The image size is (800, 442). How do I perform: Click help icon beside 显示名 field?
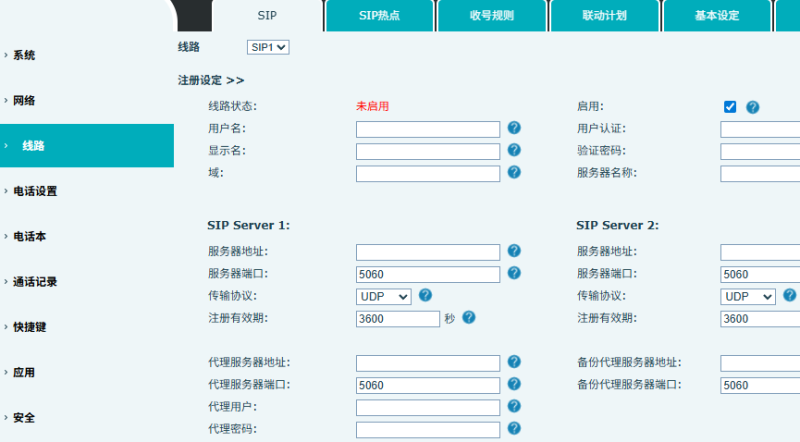click(514, 150)
